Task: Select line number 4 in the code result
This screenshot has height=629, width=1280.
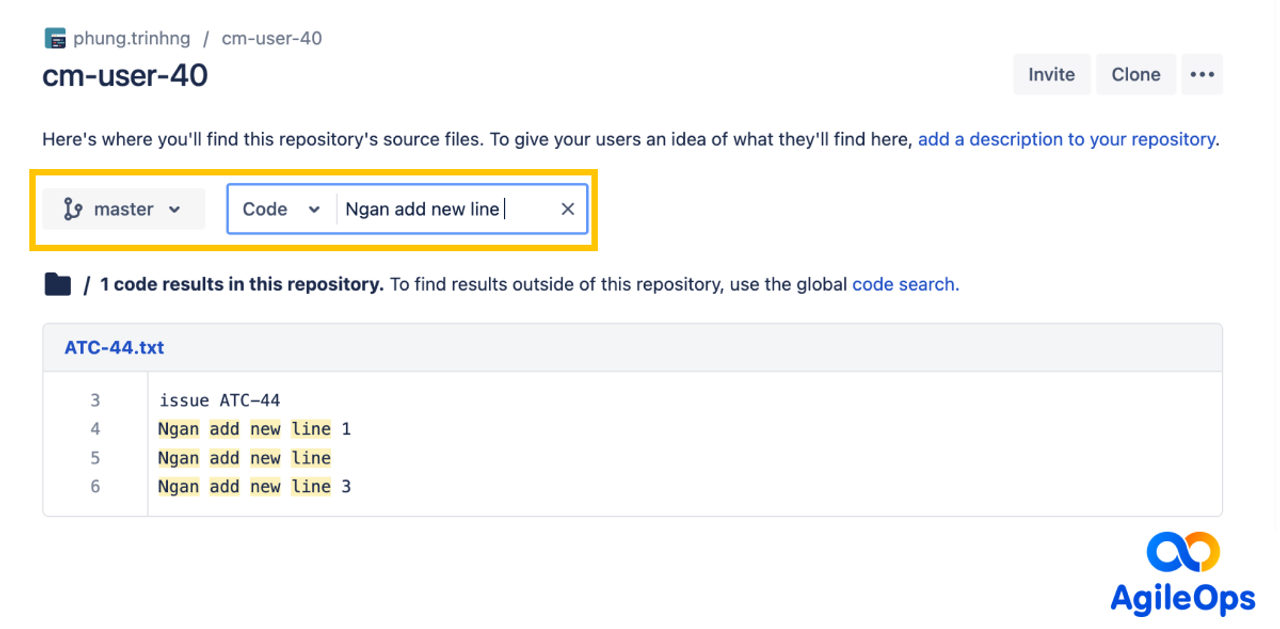Action: click(96, 429)
